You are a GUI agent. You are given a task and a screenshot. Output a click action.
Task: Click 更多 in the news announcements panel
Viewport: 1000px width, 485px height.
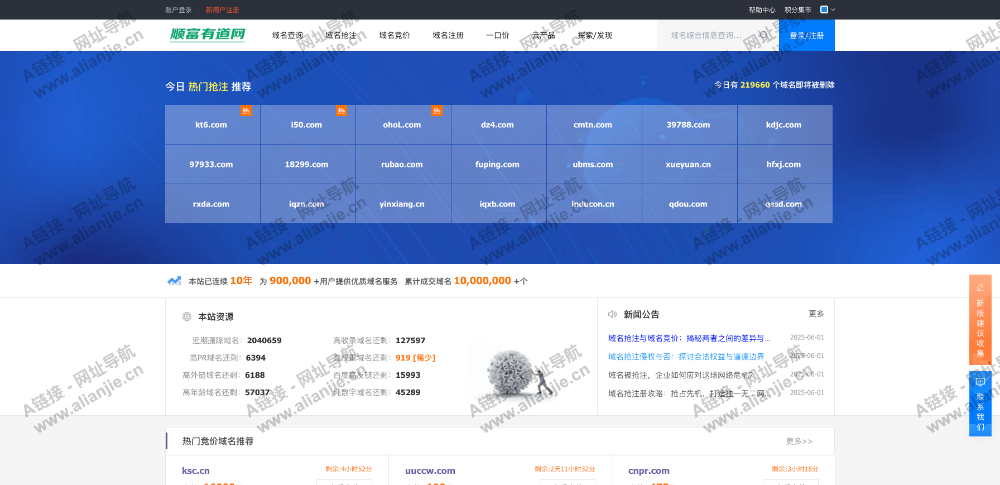point(816,314)
